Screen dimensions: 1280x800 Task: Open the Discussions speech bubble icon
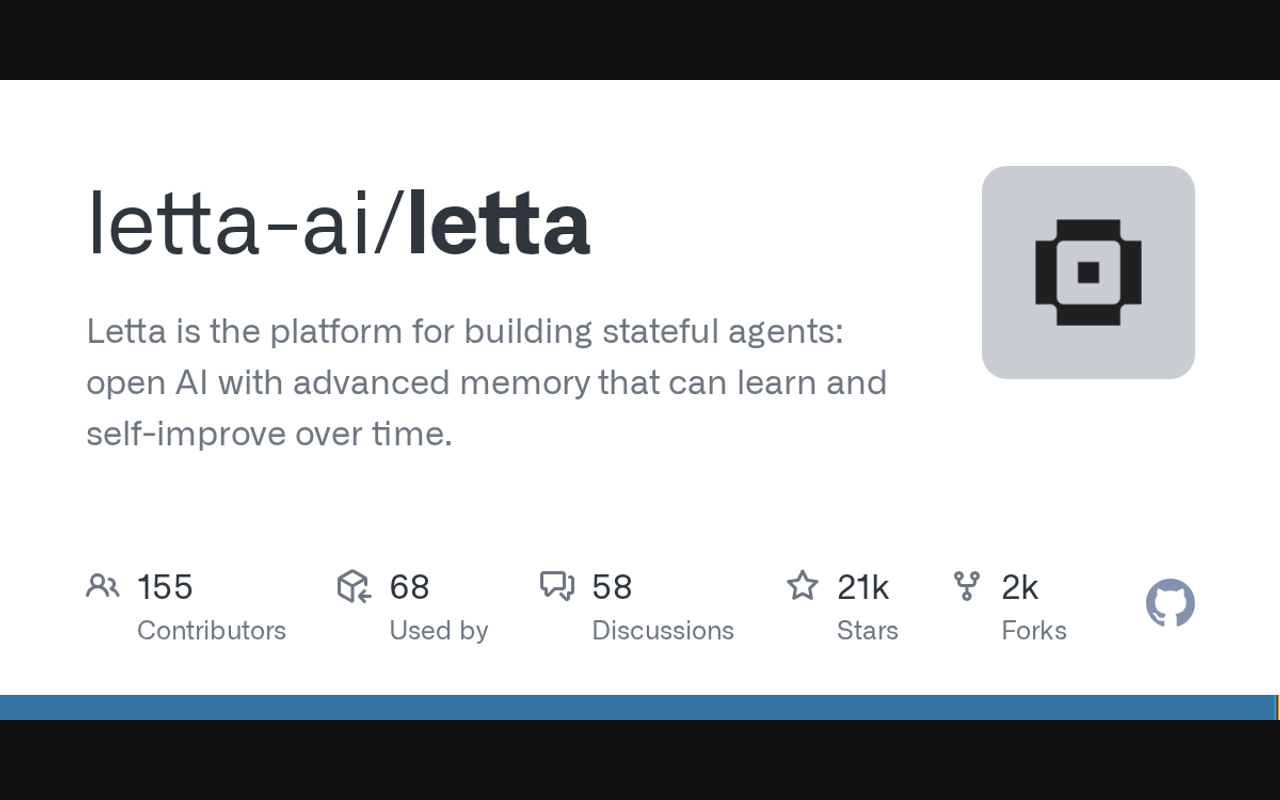(557, 586)
